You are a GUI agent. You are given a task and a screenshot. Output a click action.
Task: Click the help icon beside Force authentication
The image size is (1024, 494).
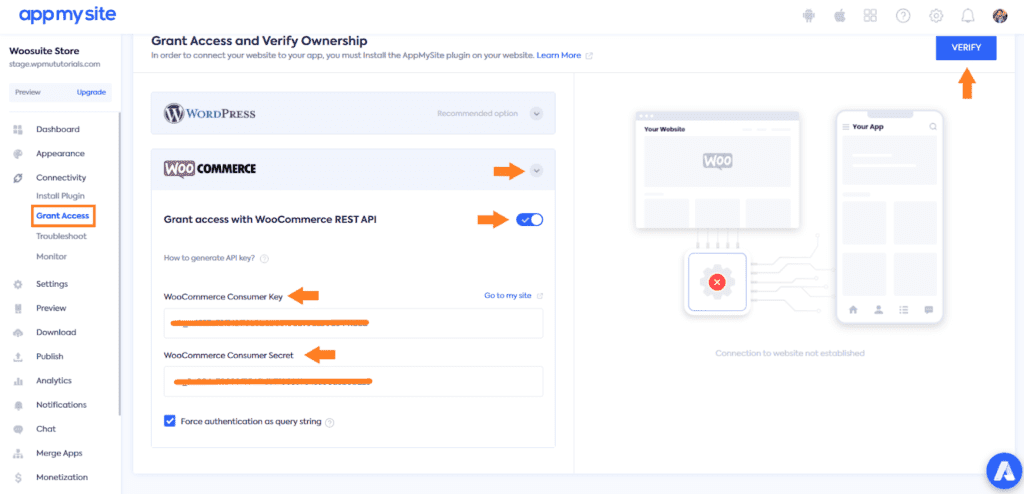pos(330,423)
